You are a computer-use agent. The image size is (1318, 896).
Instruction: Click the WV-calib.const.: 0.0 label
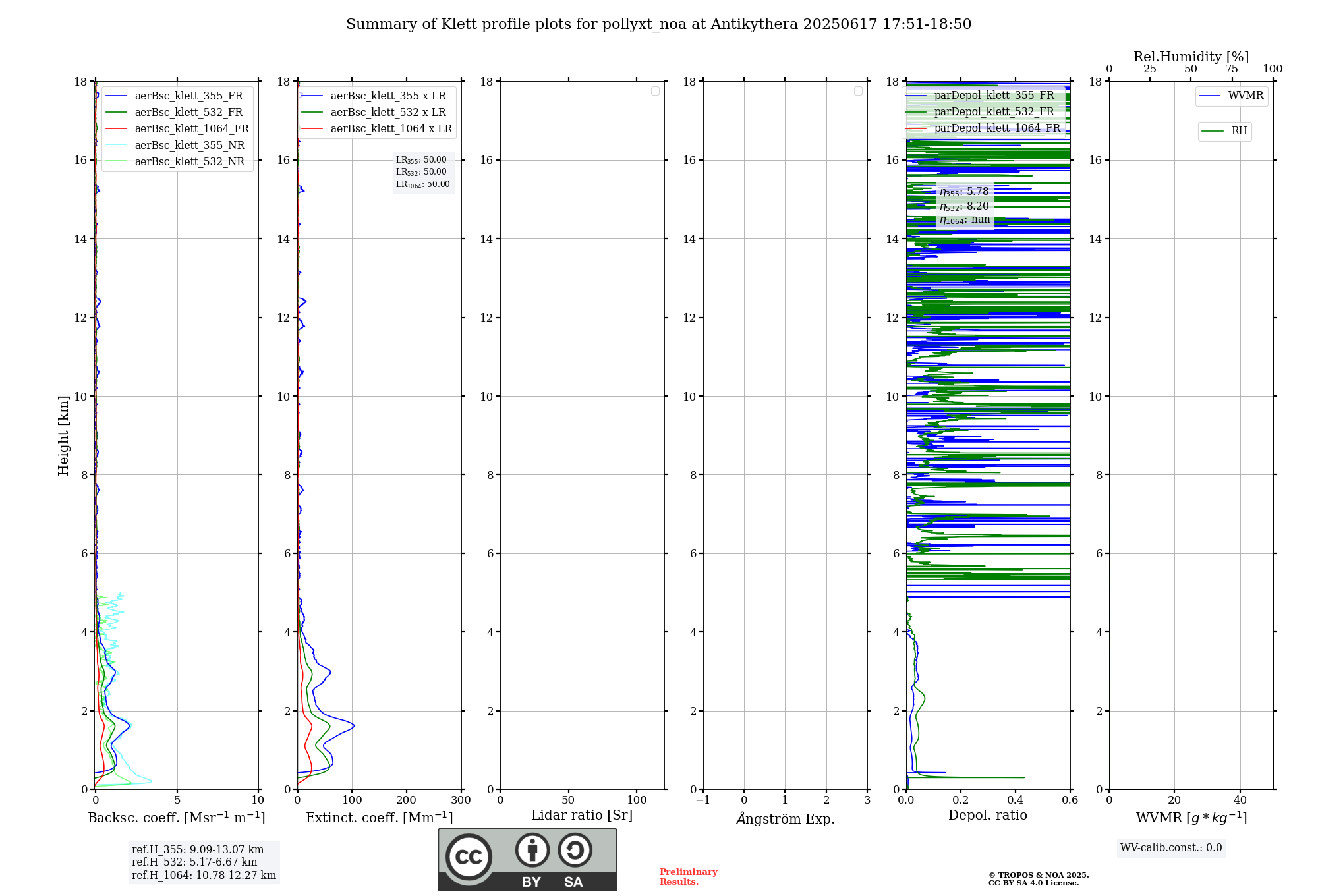coord(1171,848)
